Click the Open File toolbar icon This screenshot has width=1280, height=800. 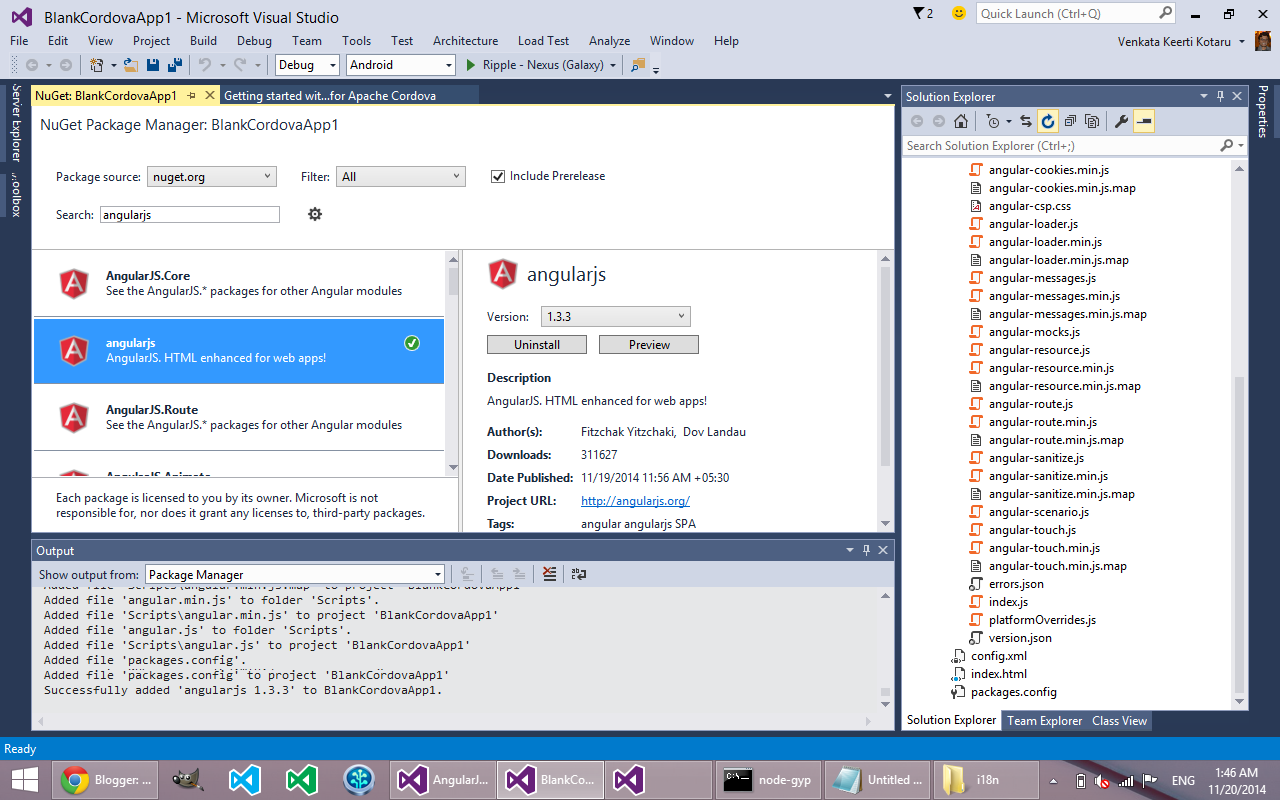(130, 65)
